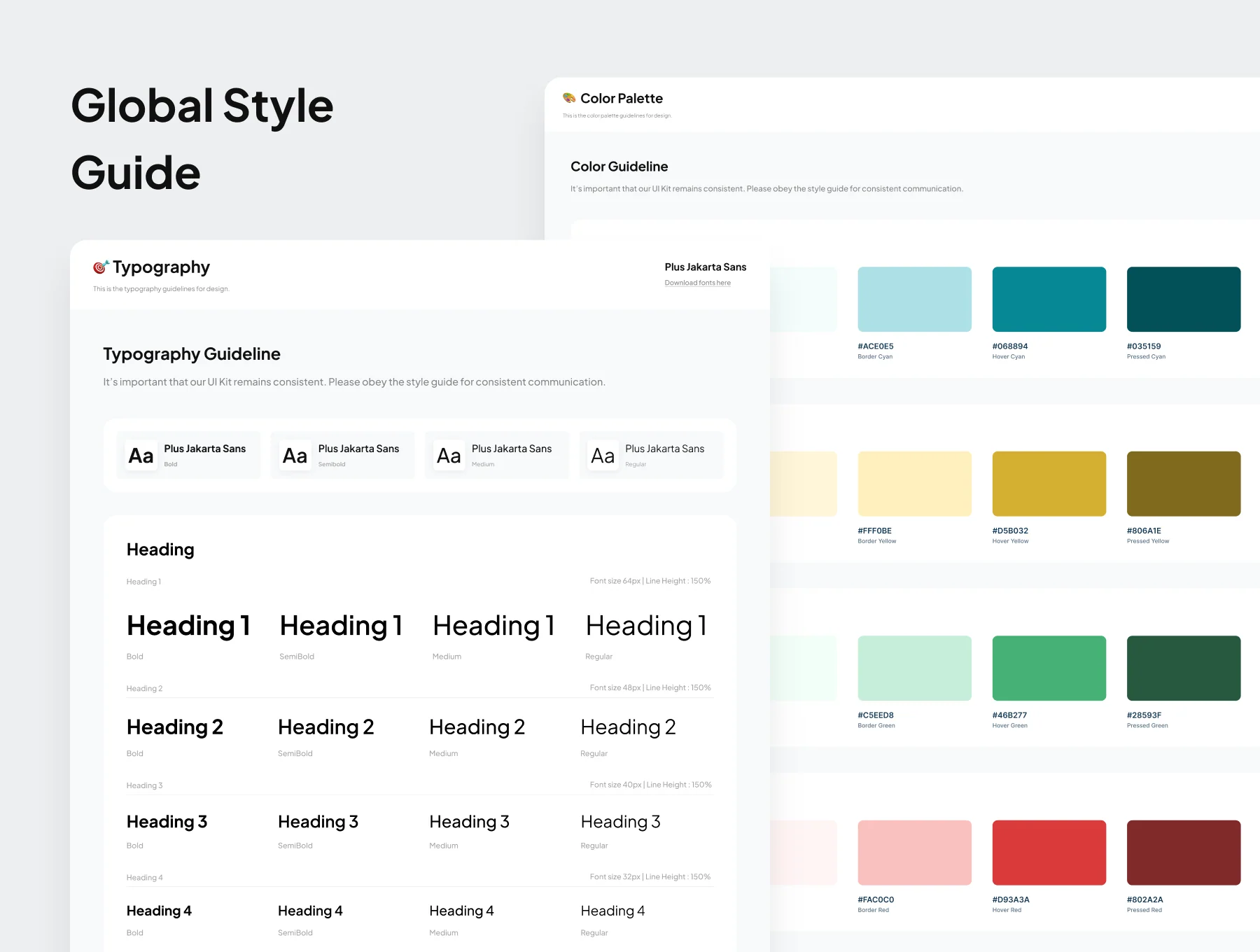Image resolution: width=1260 pixels, height=952 pixels.
Task: Click the Aa sample in Medium card
Action: pyautogui.click(x=449, y=456)
